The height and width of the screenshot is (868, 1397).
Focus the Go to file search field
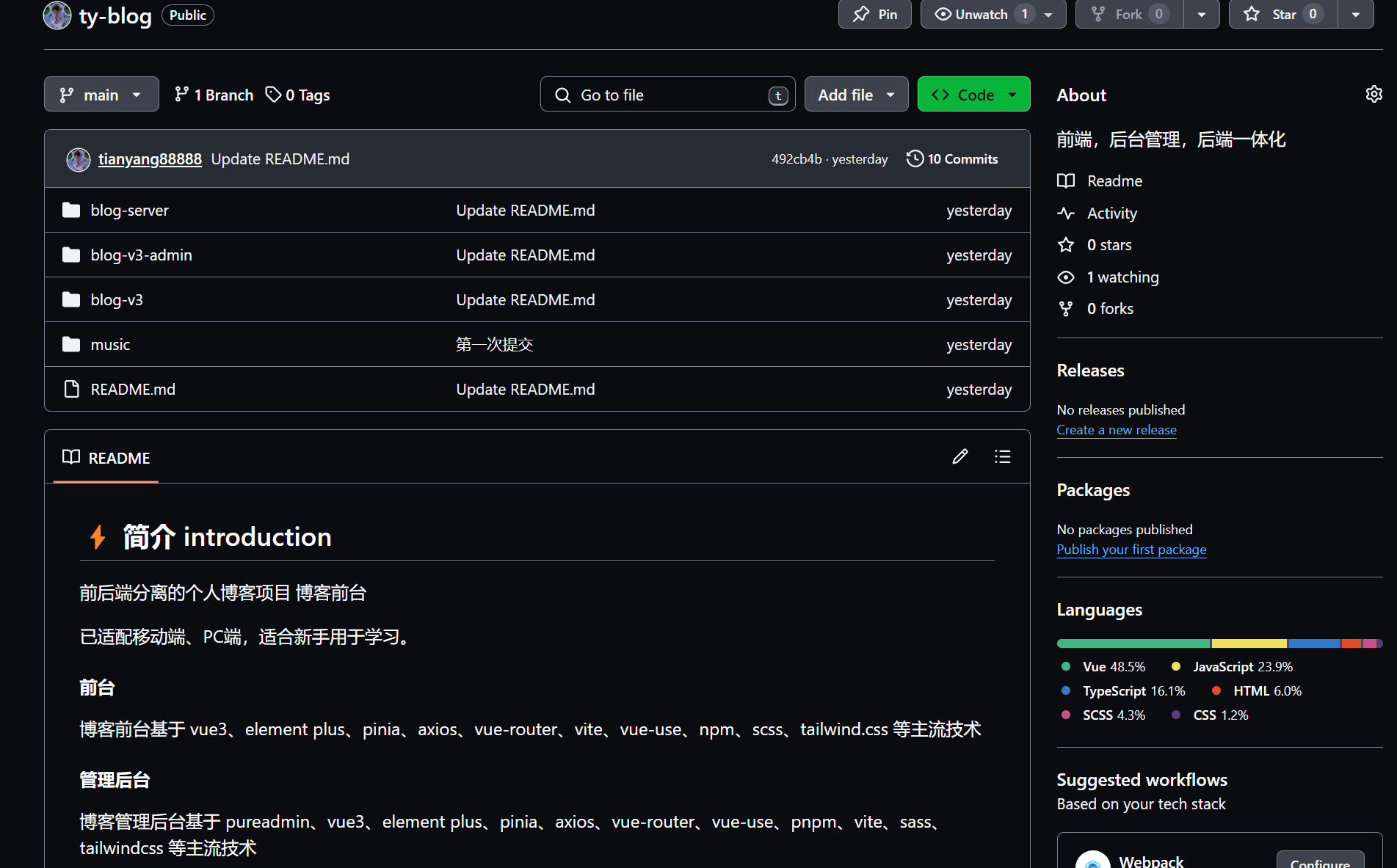668,94
